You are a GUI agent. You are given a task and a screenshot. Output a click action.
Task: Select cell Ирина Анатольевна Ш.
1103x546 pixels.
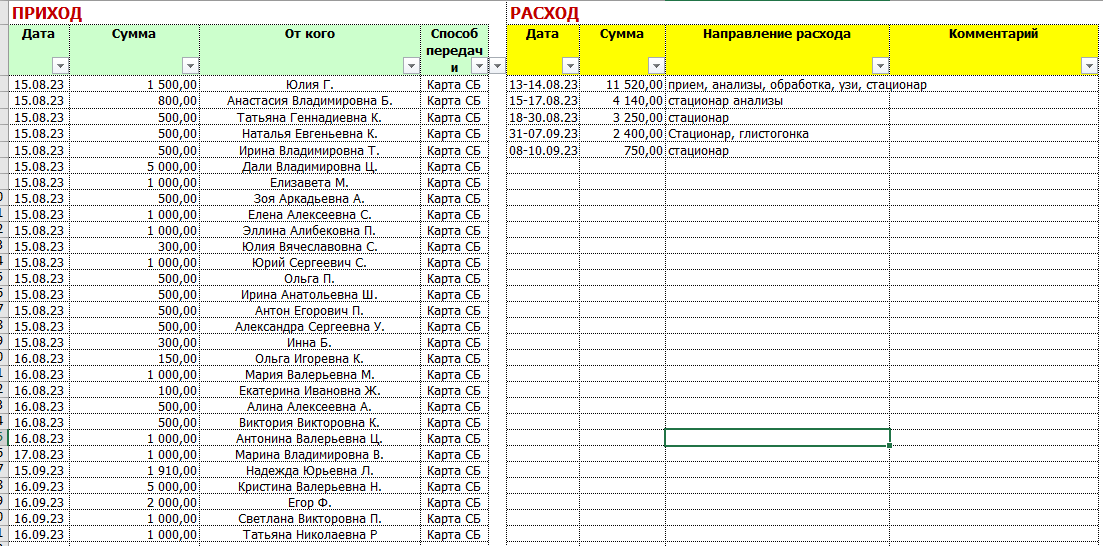[310, 294]
